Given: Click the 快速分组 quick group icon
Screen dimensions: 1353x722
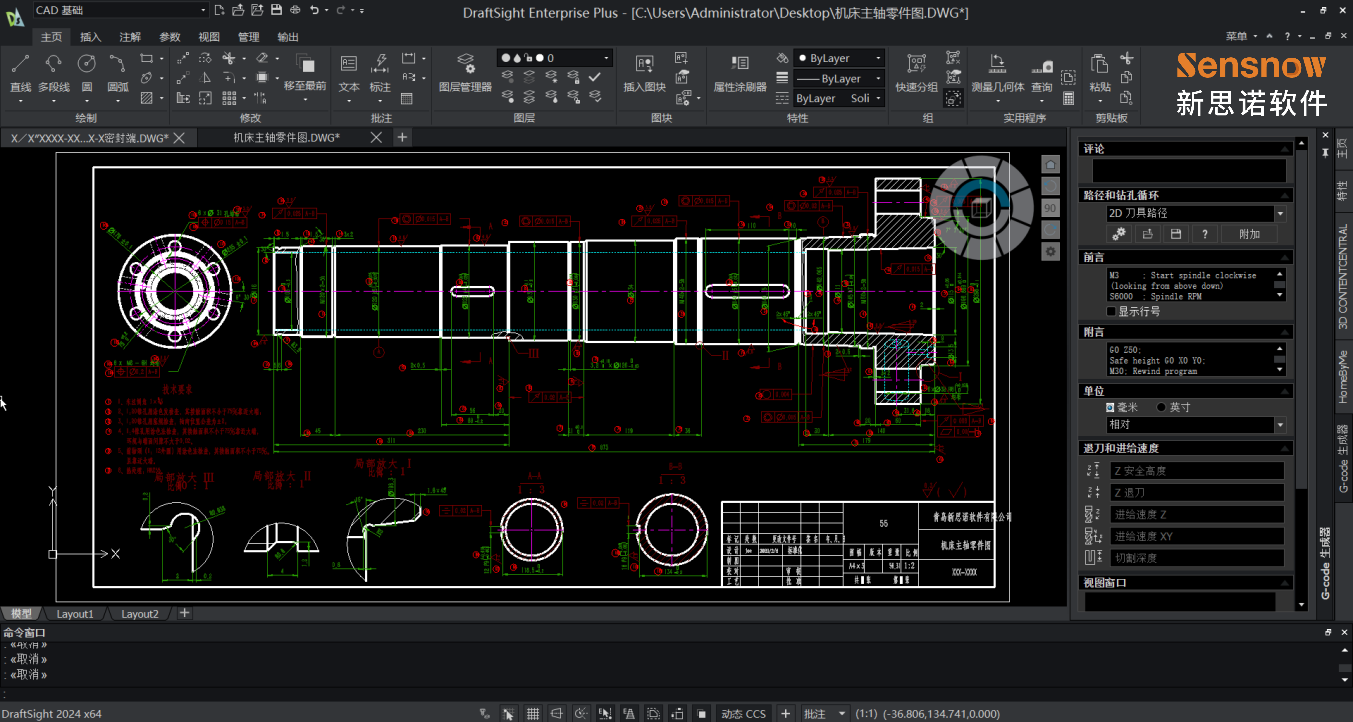Looking at the screenshot, I should tap(916, 72).
